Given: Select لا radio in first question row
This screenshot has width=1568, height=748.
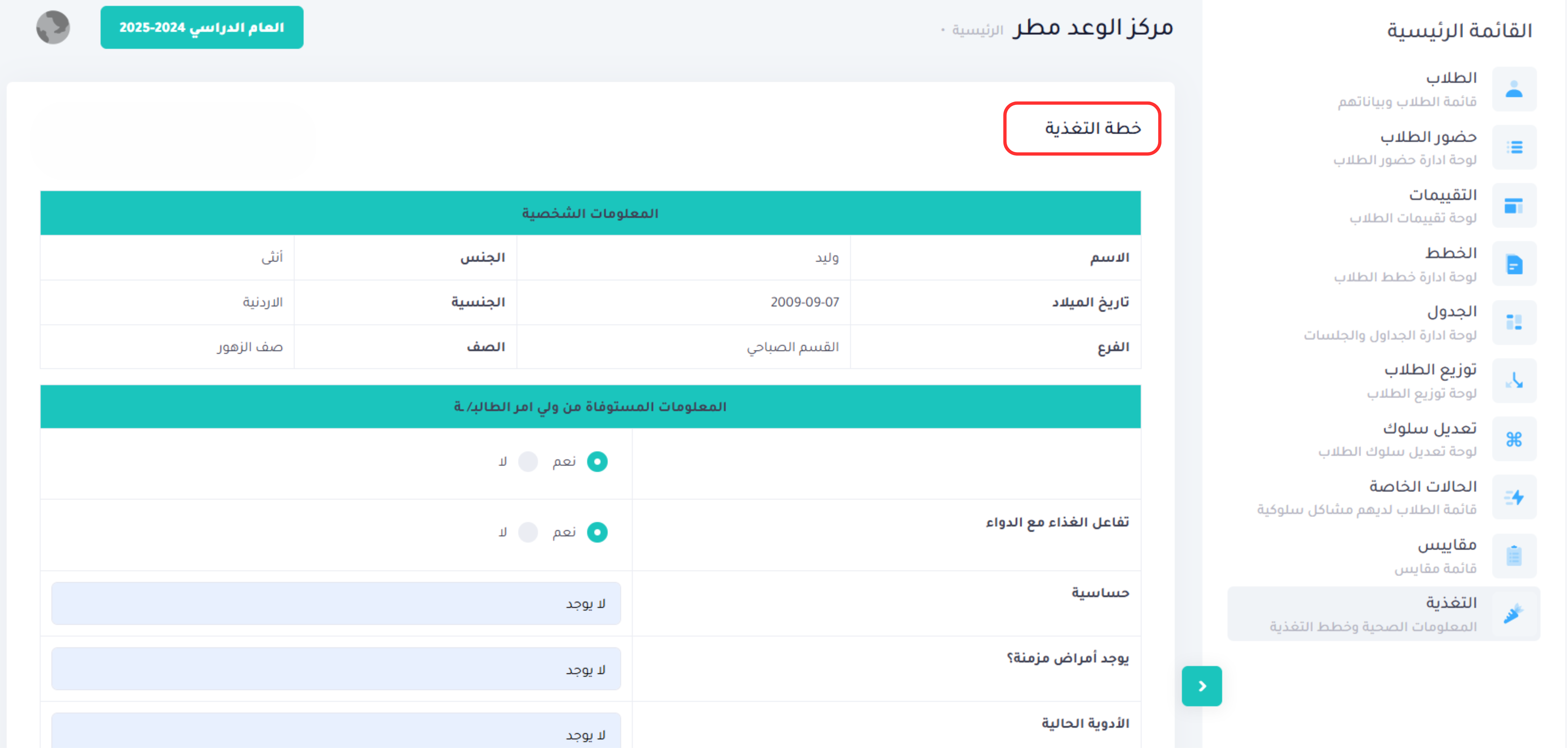Looking at the screenshot, I should point(528,462).
